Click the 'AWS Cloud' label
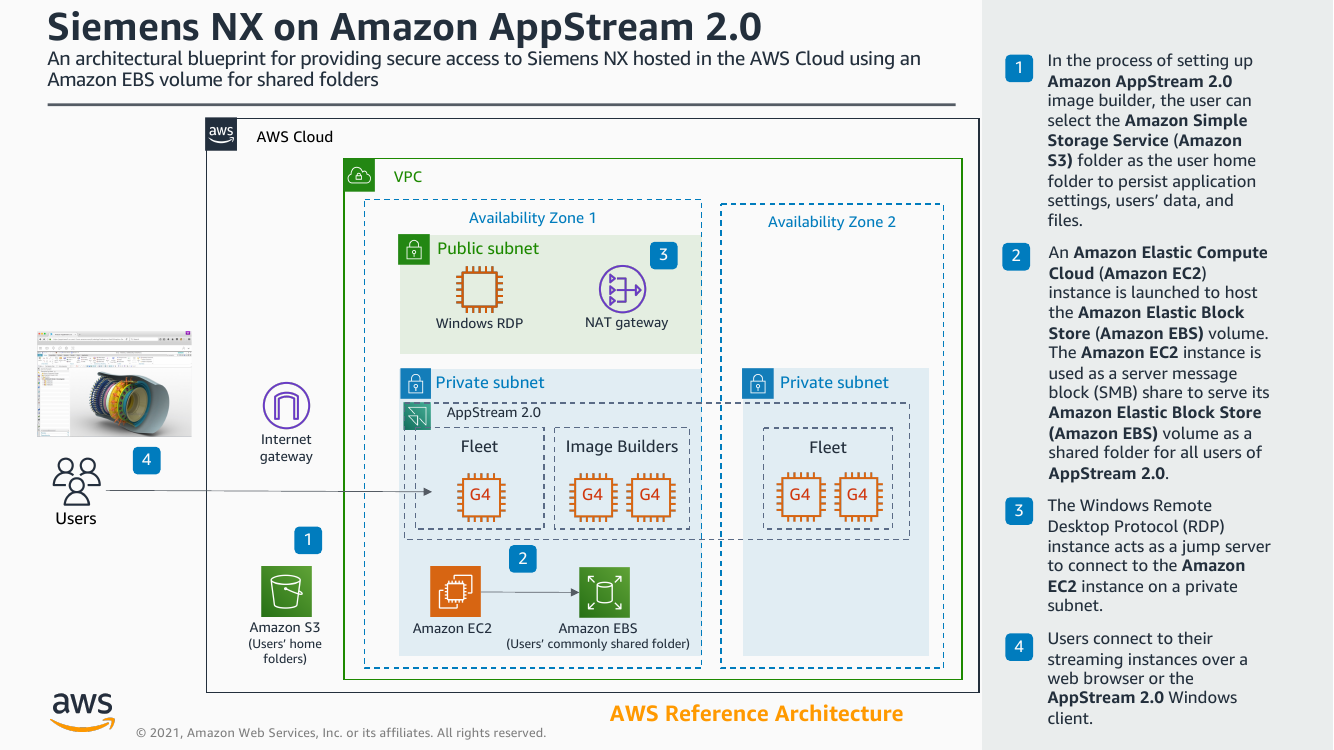The image size is (1334, 750). click(x=295, y=137)
